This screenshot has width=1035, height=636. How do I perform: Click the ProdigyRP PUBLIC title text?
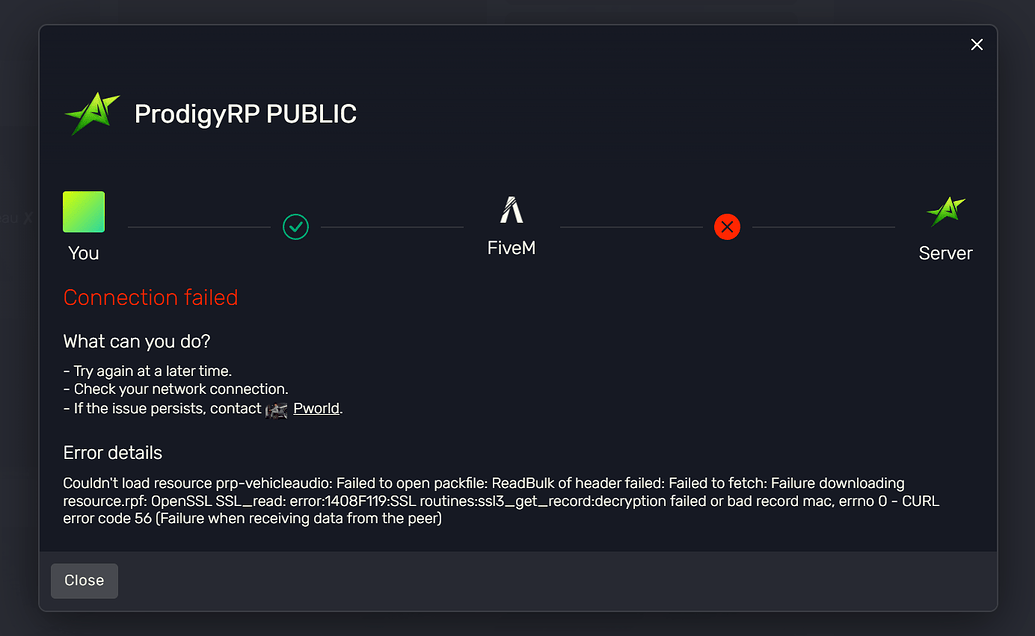pyautogui.click(x=244, y=113)
